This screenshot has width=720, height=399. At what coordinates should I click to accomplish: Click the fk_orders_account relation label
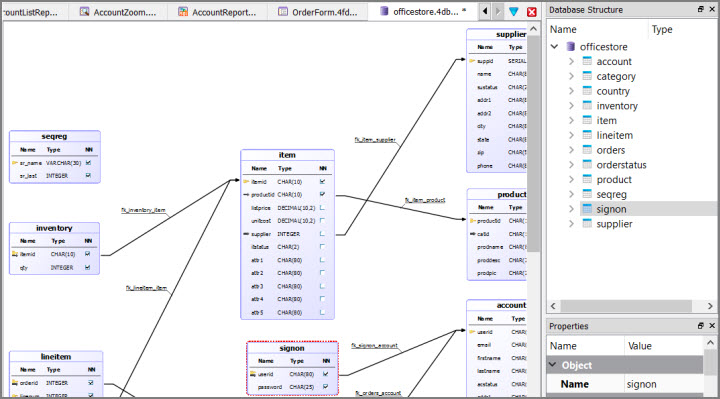(x=378, y=393)
